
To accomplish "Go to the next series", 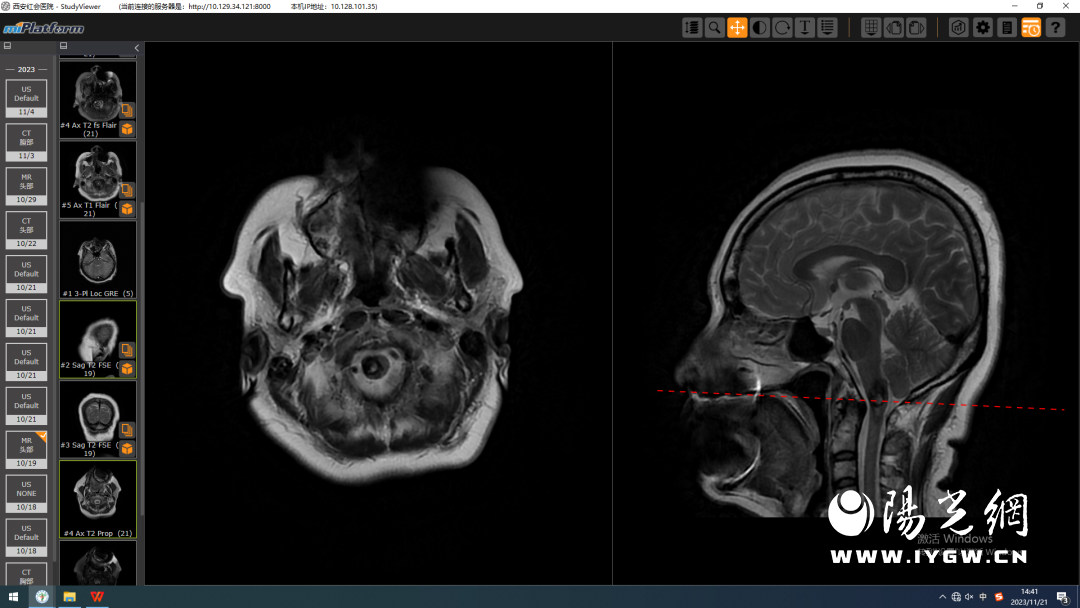I will [x=916, y=28].
